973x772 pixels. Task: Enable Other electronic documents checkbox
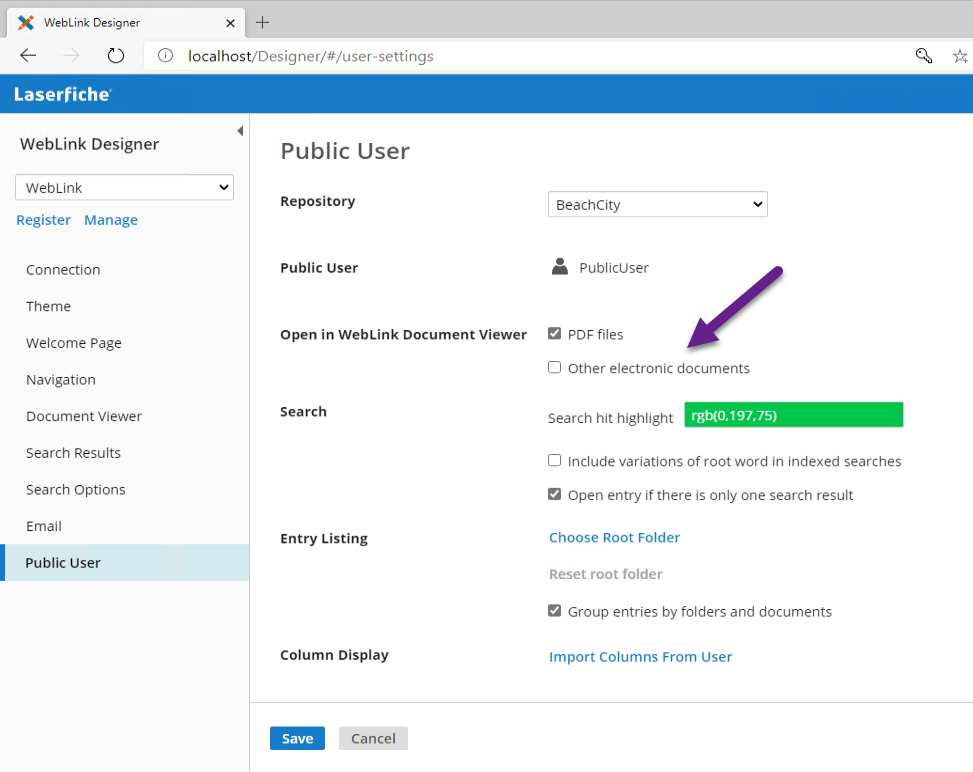(554, 367)
